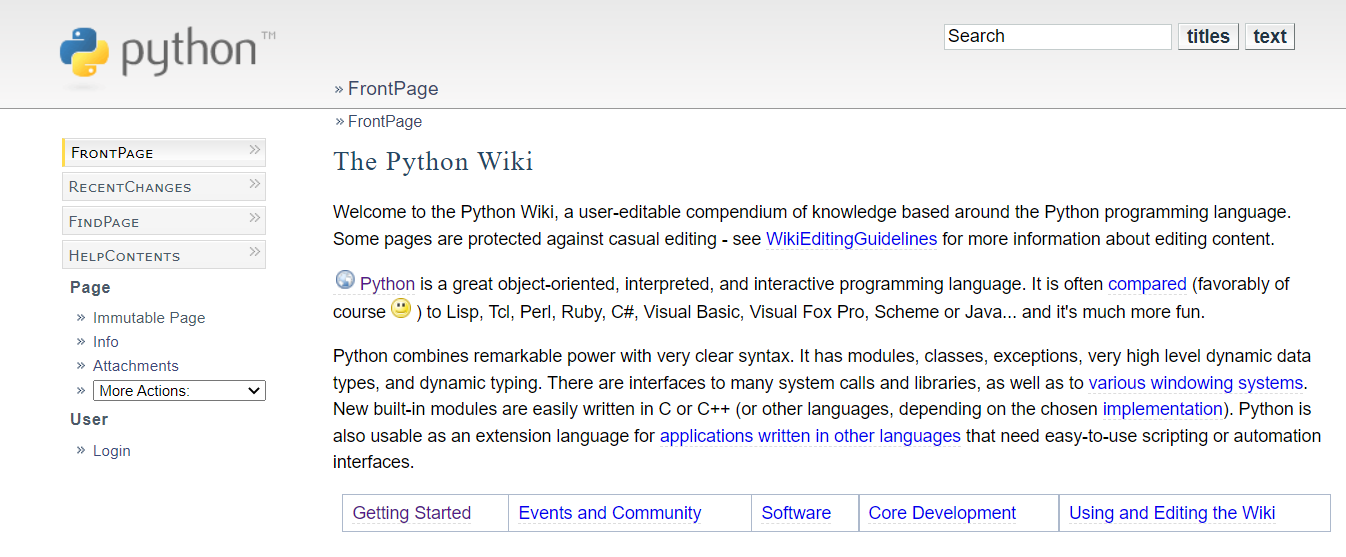Click the chevron arrow on the RecentChanges item

254,185
